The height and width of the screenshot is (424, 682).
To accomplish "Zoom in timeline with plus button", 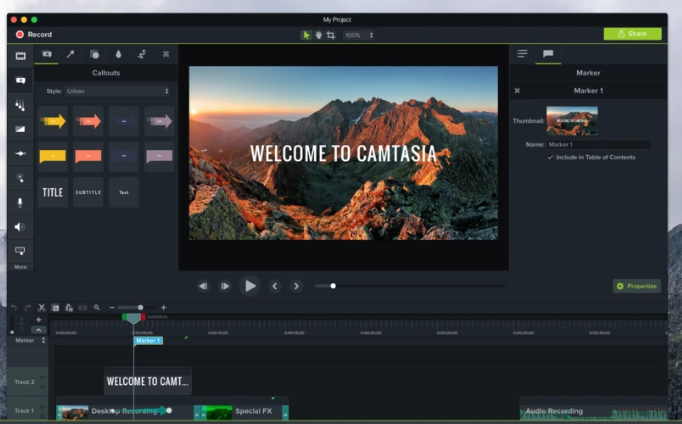I will 164,307.
